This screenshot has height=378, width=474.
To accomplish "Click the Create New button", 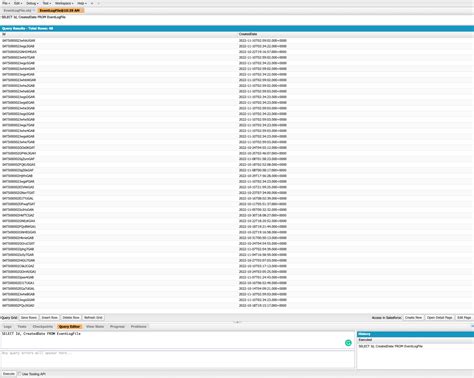I will point(413,317).
